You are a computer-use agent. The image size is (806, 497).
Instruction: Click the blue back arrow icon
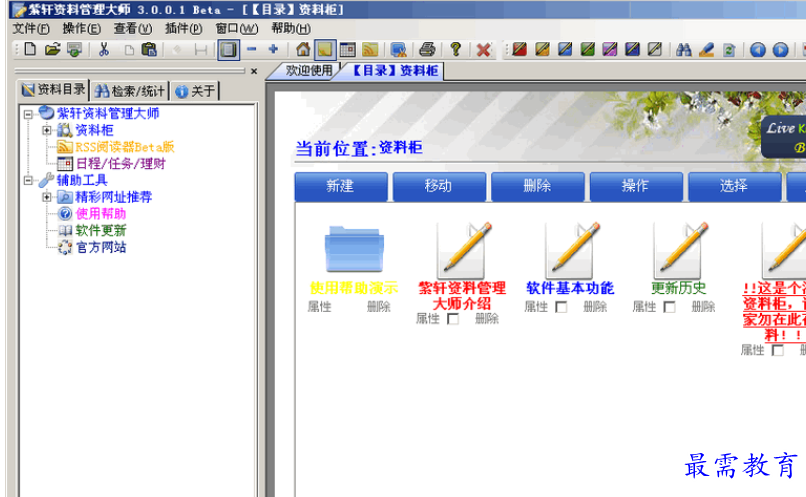tap(758, 50)
